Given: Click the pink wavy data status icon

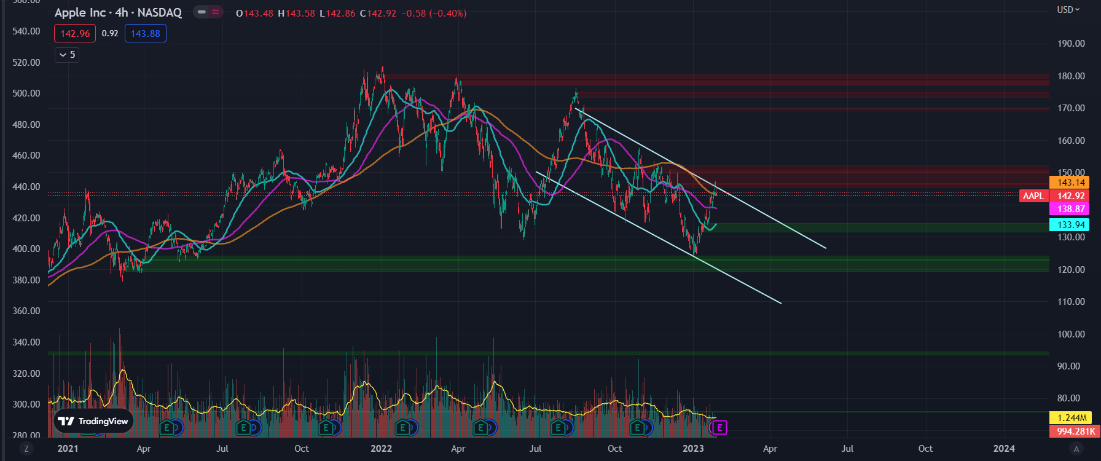Looking at the screenshot, I should point(216,13).
